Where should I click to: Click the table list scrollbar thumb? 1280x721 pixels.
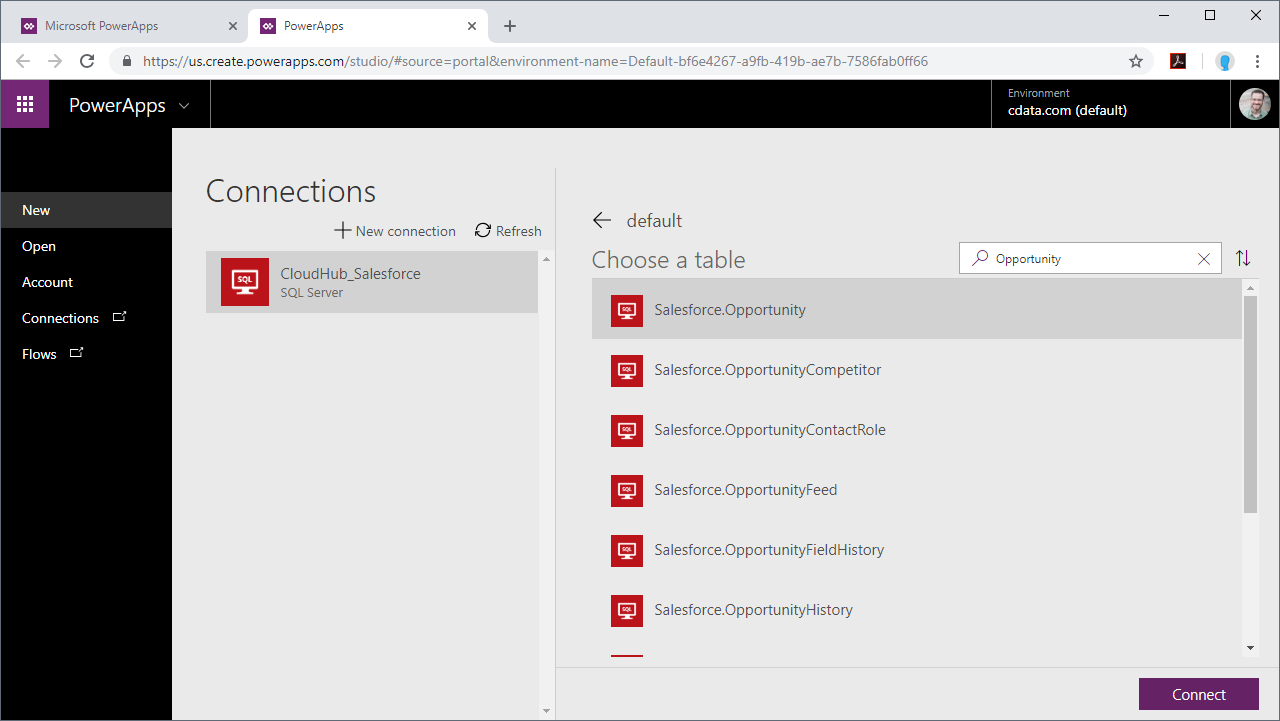click(x=1250, y=404)
